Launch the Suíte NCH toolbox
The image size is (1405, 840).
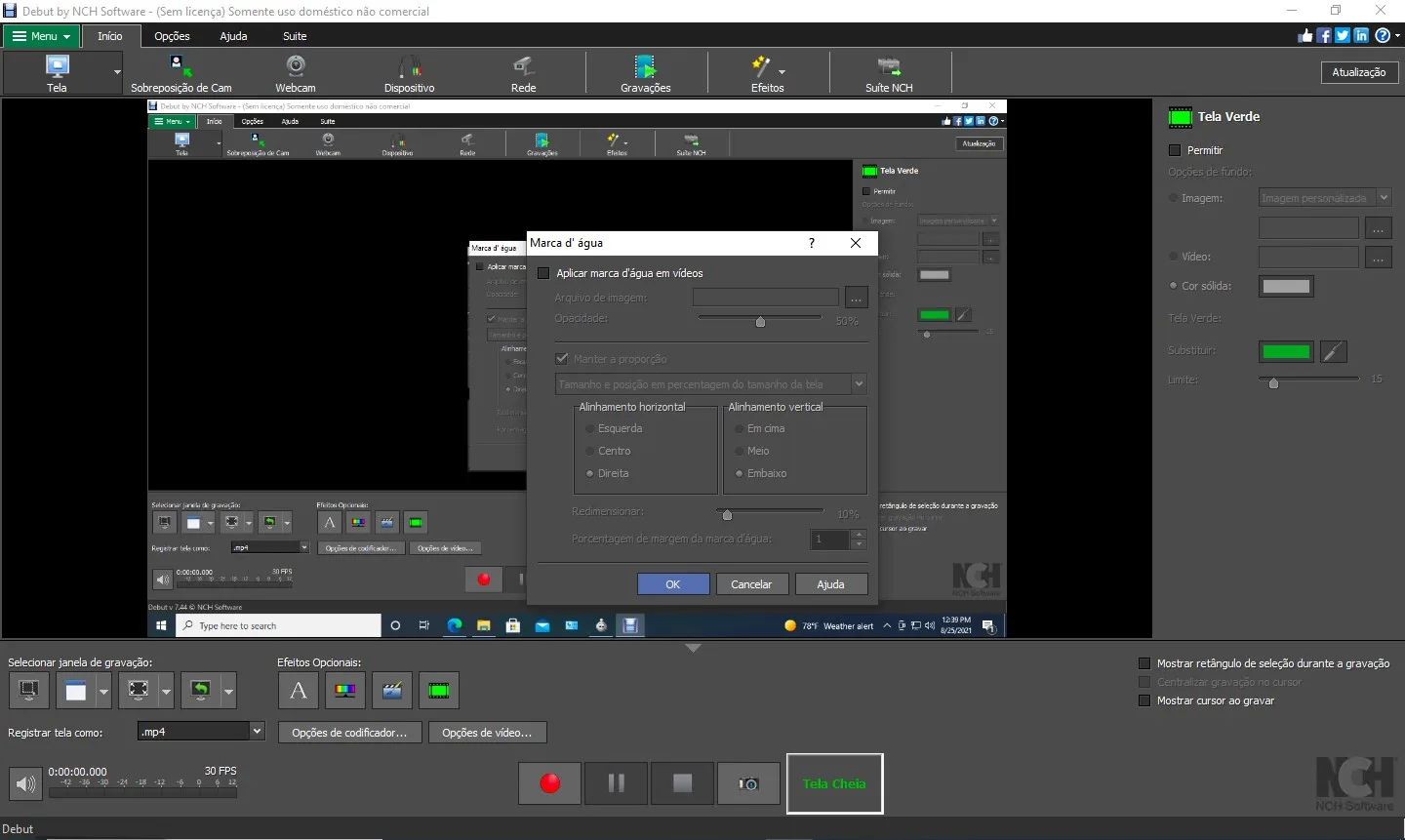click(888, 73)
